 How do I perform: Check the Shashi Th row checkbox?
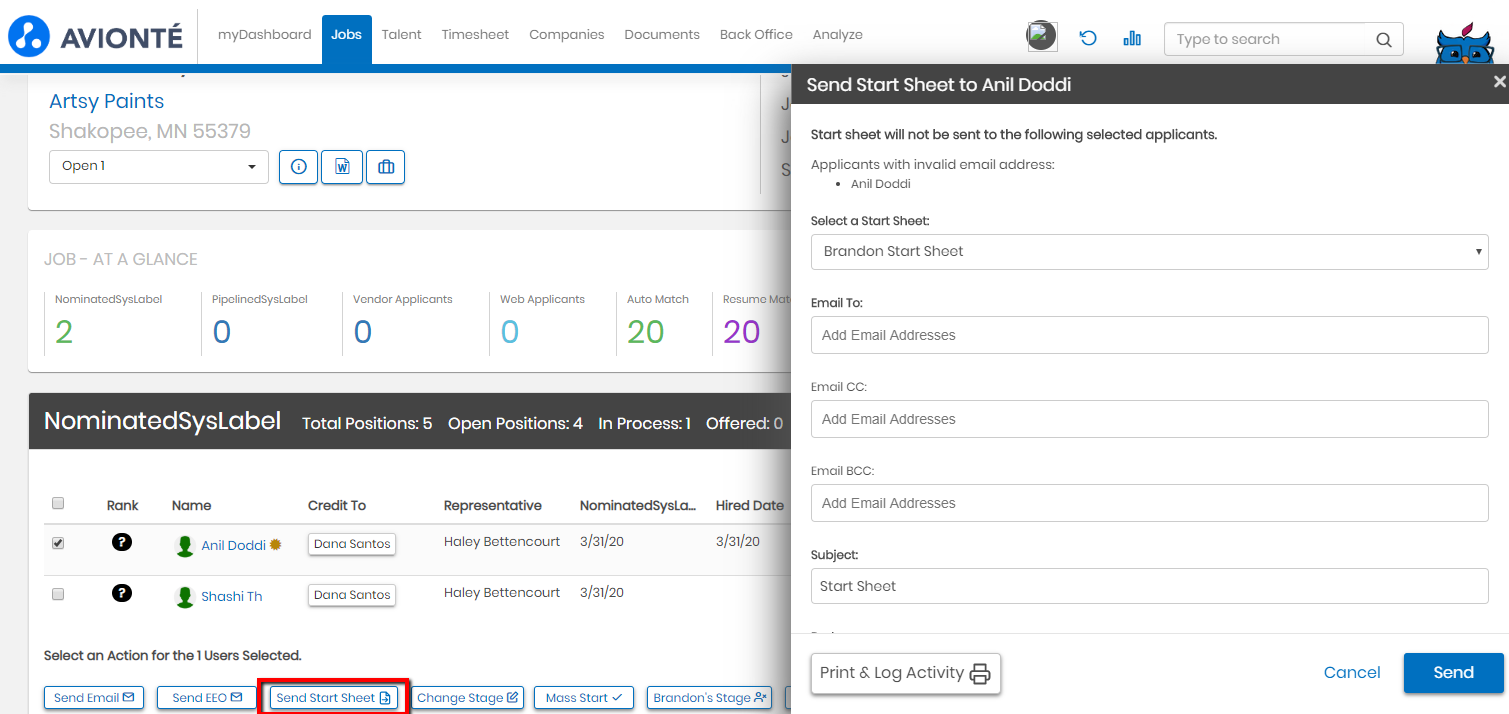(58, 594)
